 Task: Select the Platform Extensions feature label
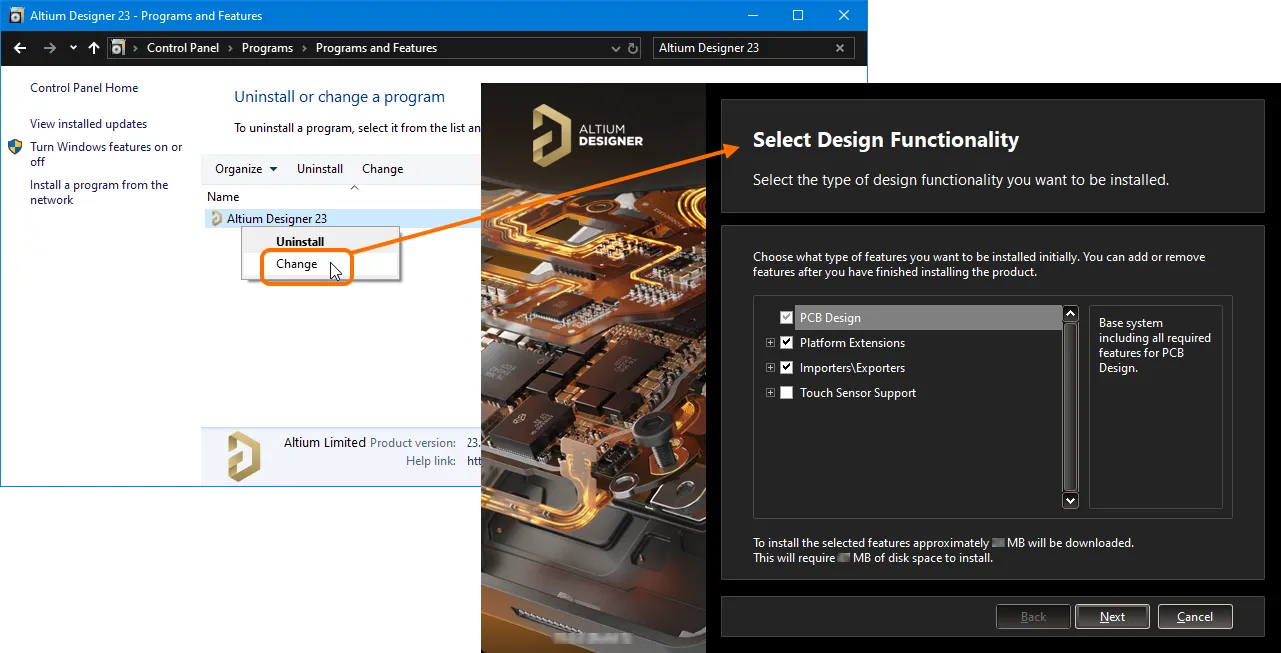coord(852,343)
